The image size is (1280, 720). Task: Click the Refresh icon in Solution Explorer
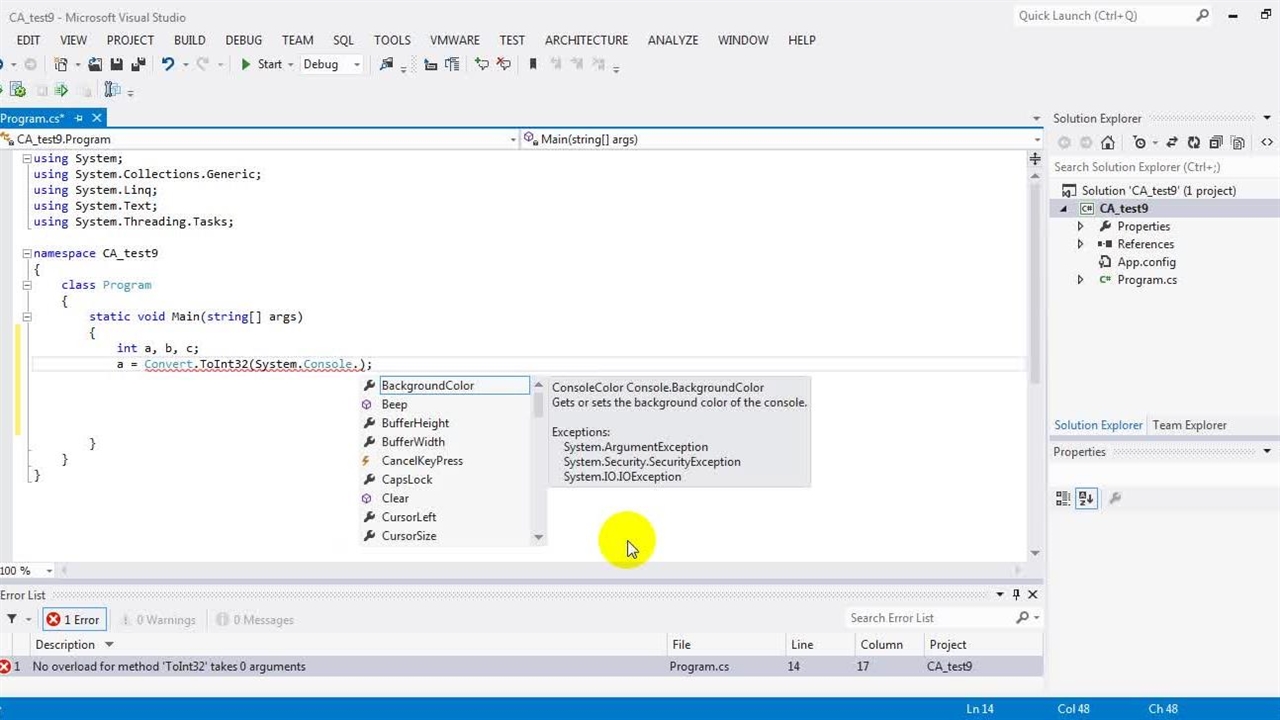[x=1193, y=143]
